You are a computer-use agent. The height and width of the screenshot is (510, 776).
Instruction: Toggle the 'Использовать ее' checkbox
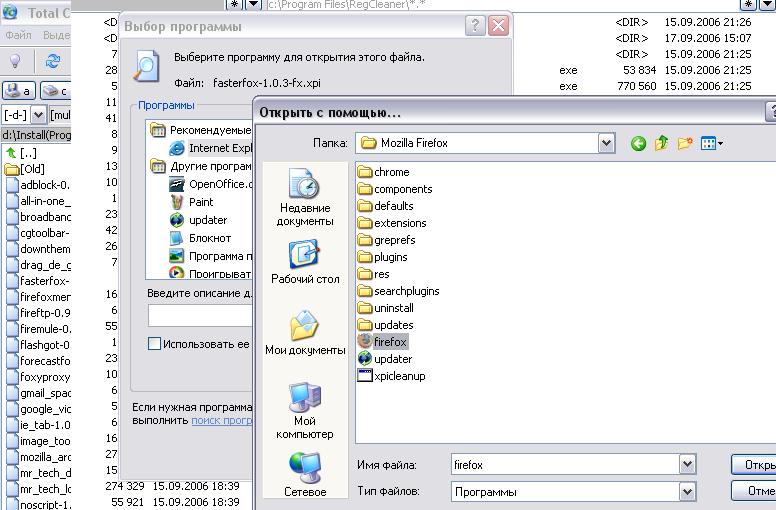[154, 344]
